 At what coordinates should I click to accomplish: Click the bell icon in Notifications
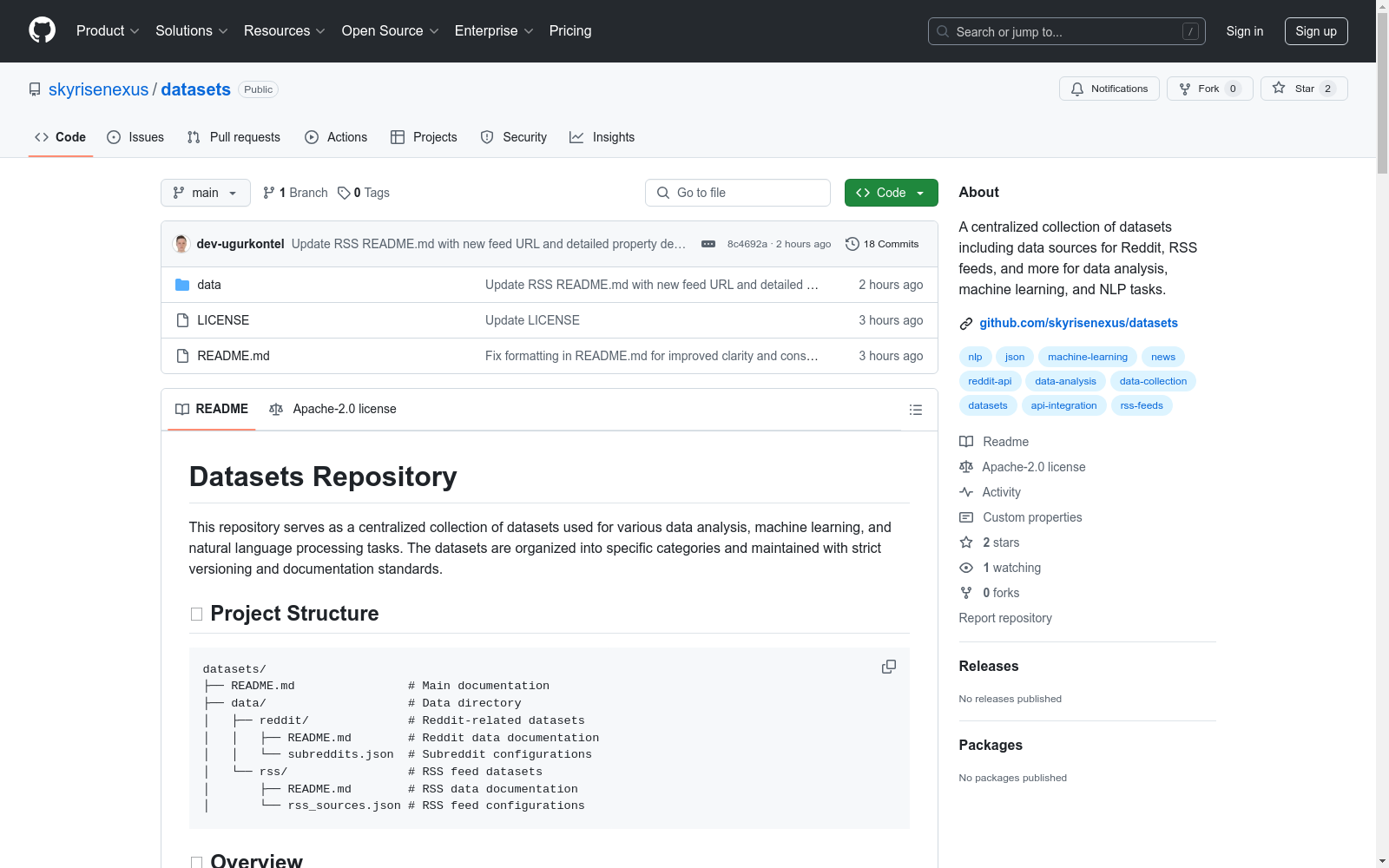coord(1077,89)
